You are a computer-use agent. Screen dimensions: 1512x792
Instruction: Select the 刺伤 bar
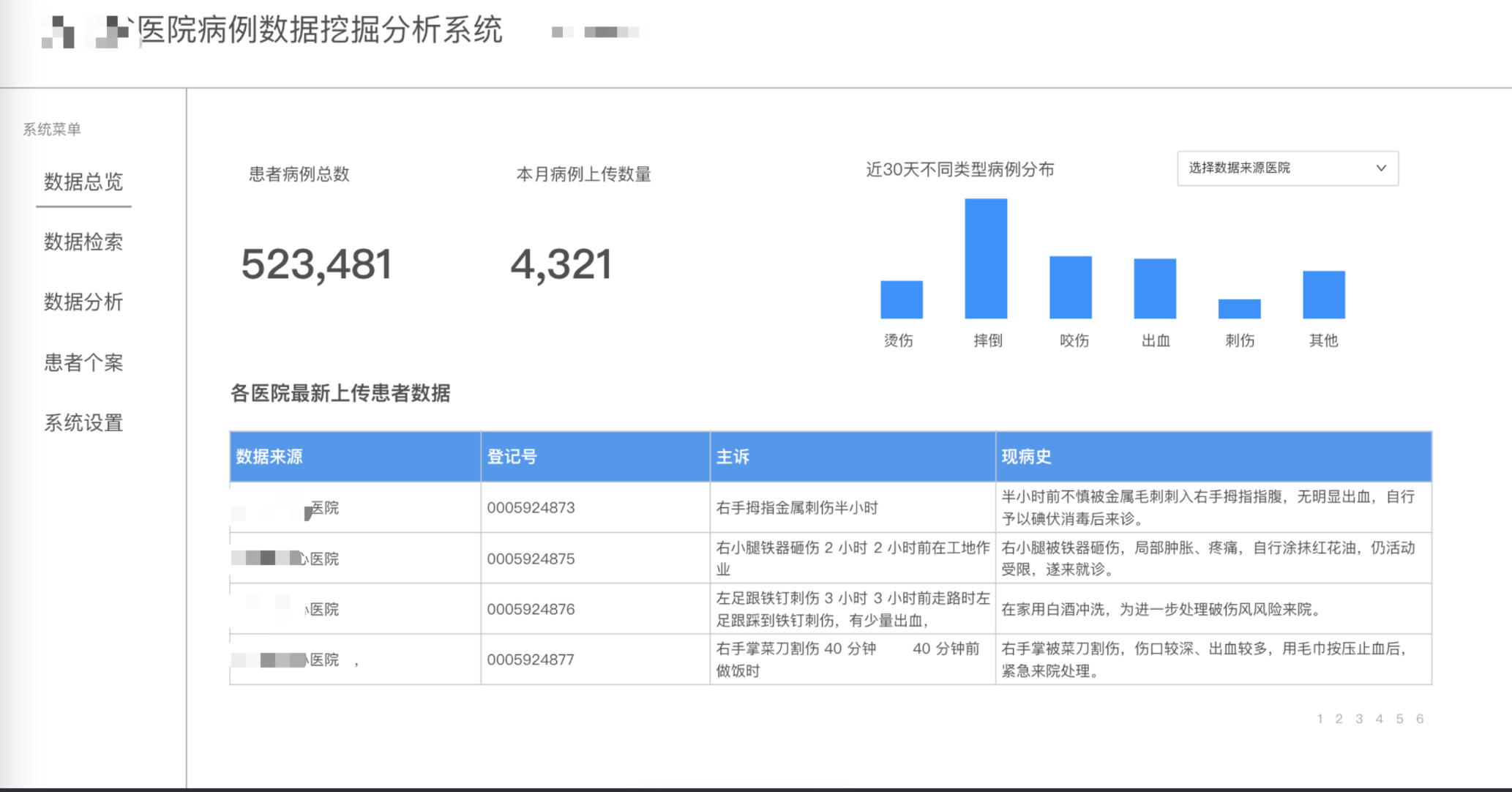click(x=1239, y=309)
